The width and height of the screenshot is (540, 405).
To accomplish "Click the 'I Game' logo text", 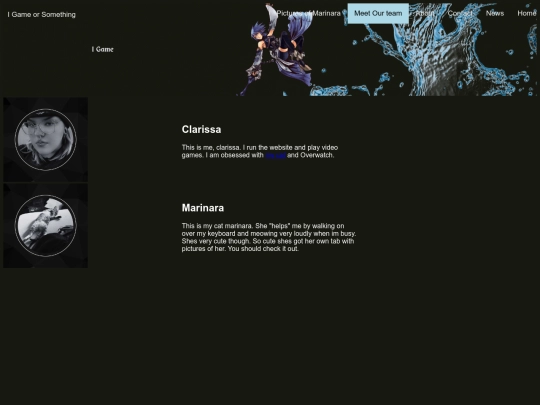I will 103,49.
